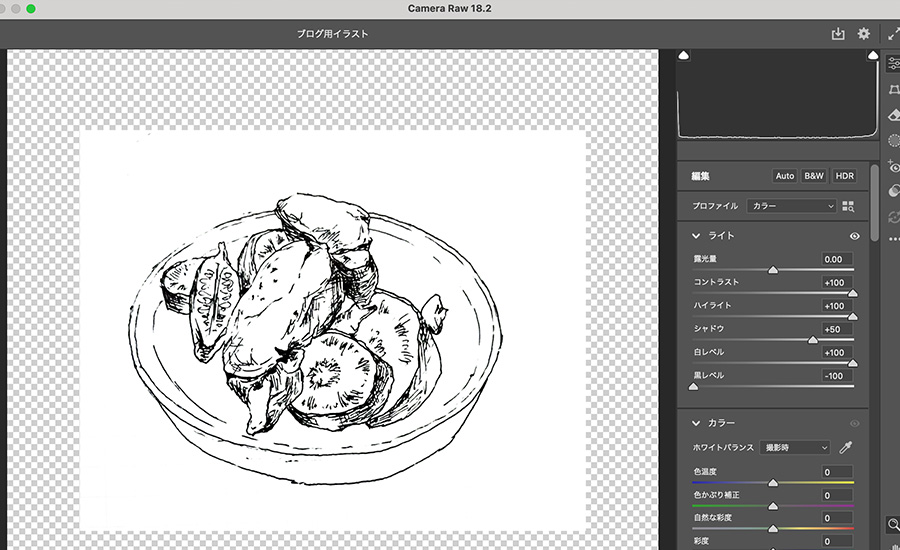
Task: Toggle the ライト panel visibility eye
Action: click(x=855, y=236)
